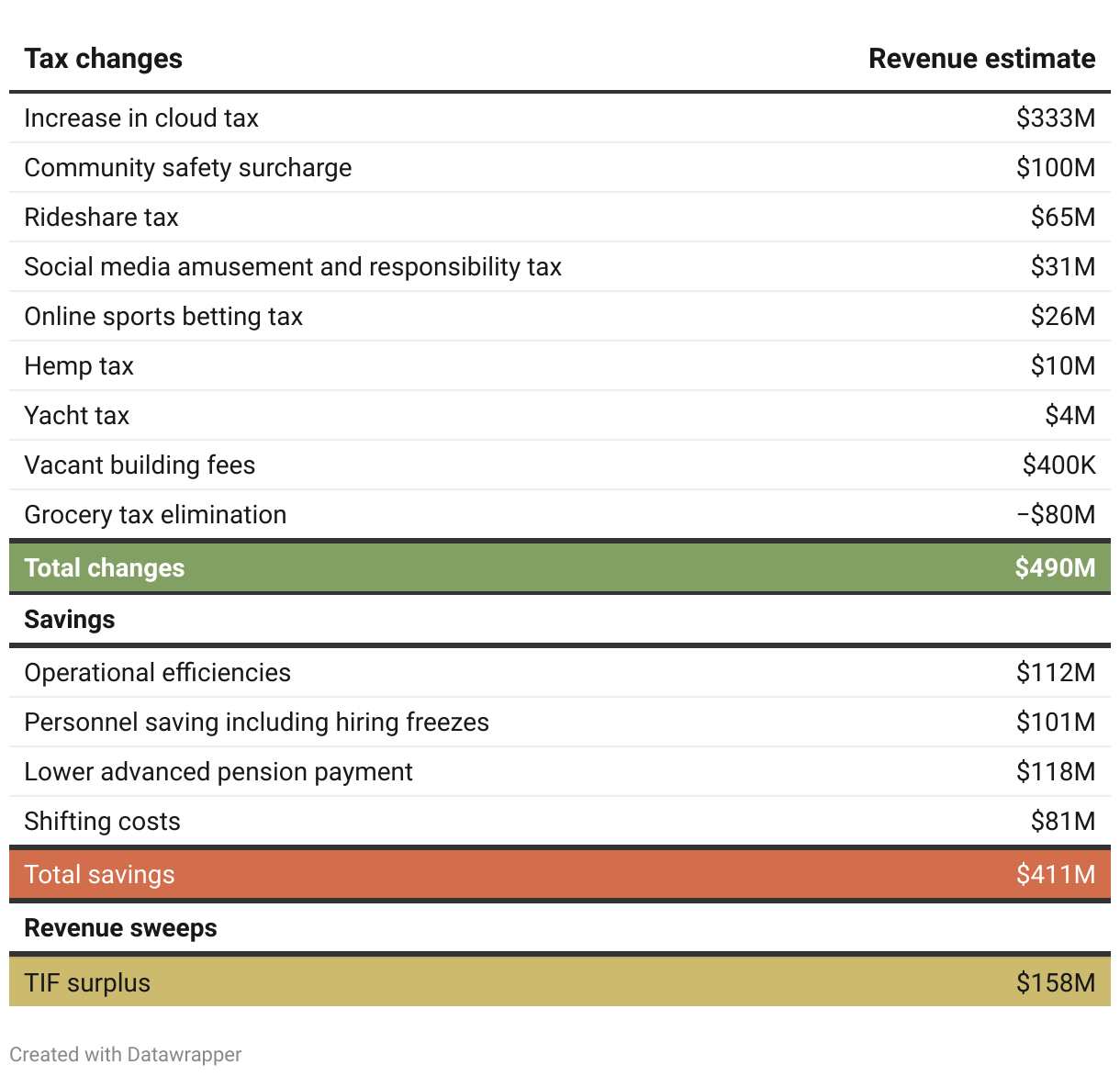
Task: Open the Created with Datawrapper link
Action: [126, 1055]
